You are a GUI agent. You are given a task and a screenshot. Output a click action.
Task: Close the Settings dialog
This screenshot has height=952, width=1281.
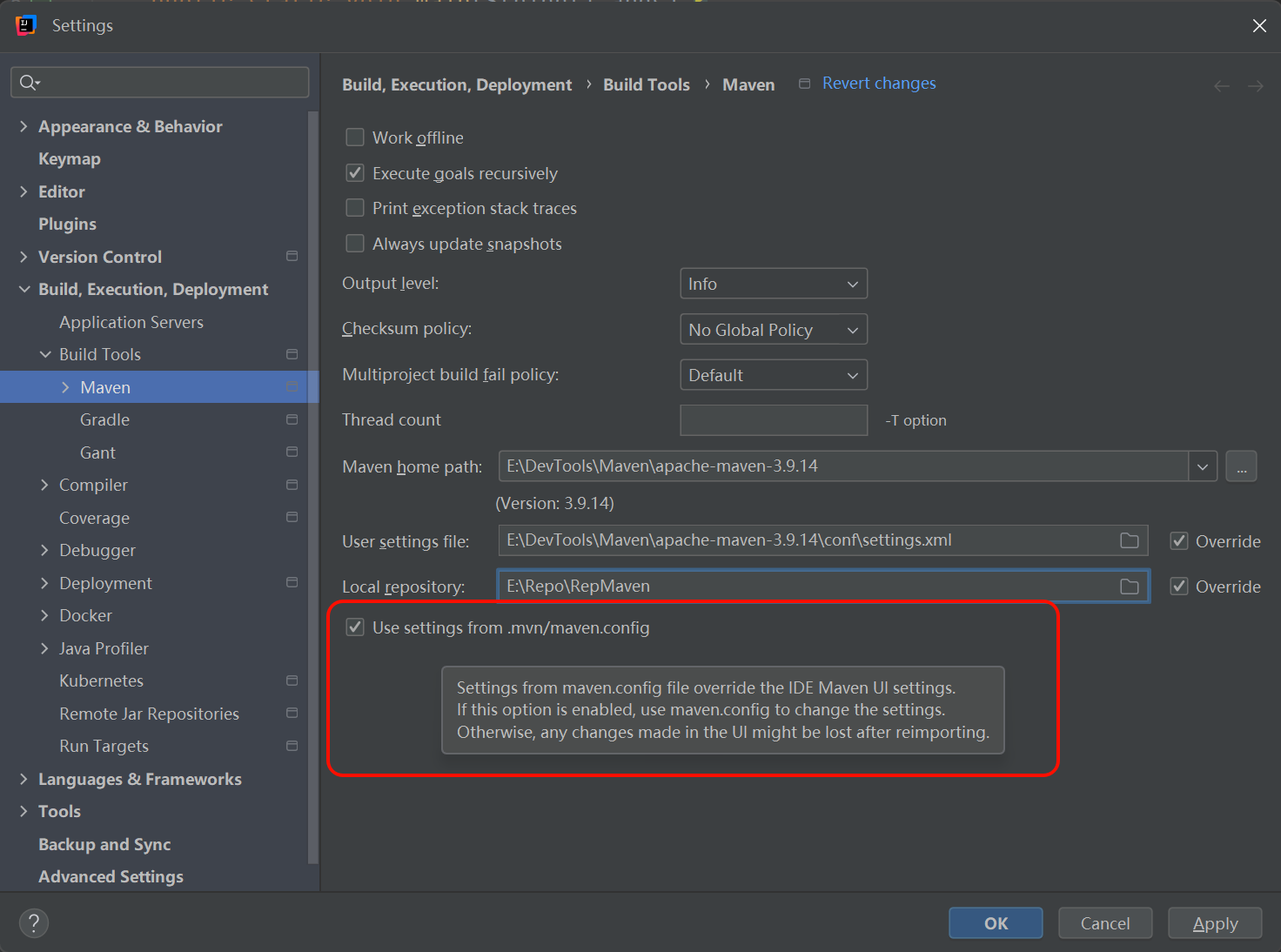pyautogui.click(x=1259, y=26)
